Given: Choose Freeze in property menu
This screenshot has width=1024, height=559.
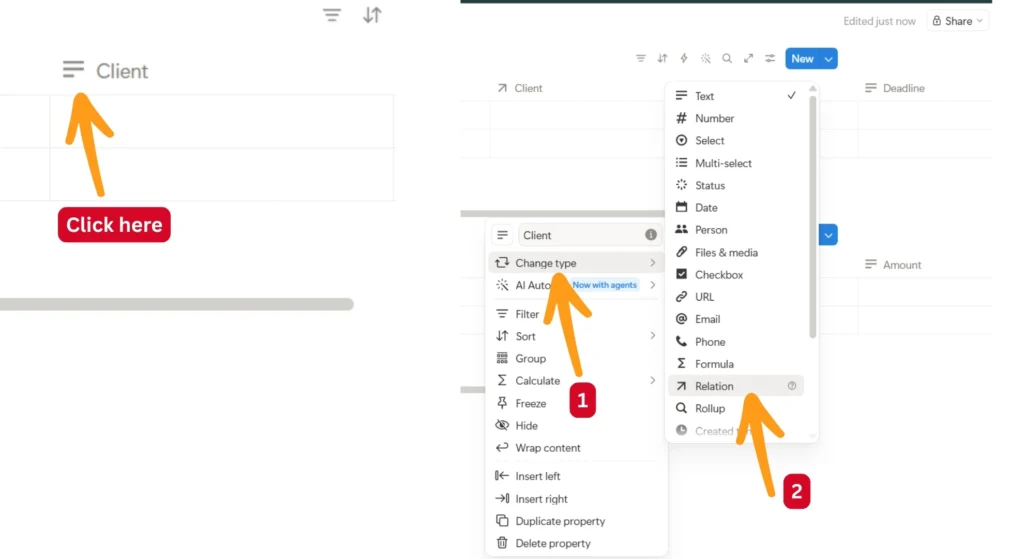Looking at the screenshot, I should pyautogui.click(x=575, y=404).
